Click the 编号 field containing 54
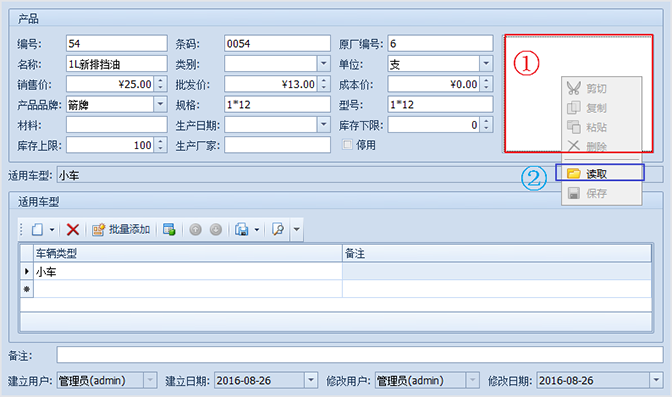This screenshot has width=672, height=397. [117, 43]
